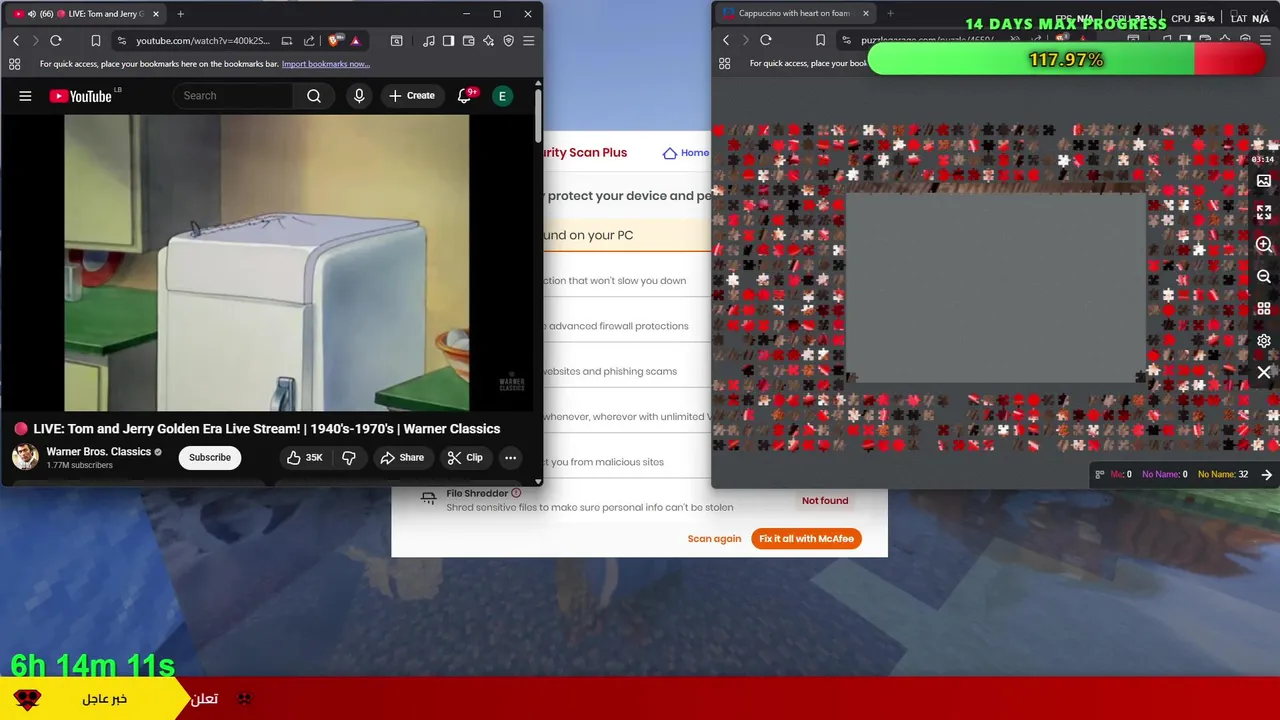Click Fix it all with McAfee

tap(806, 538)
